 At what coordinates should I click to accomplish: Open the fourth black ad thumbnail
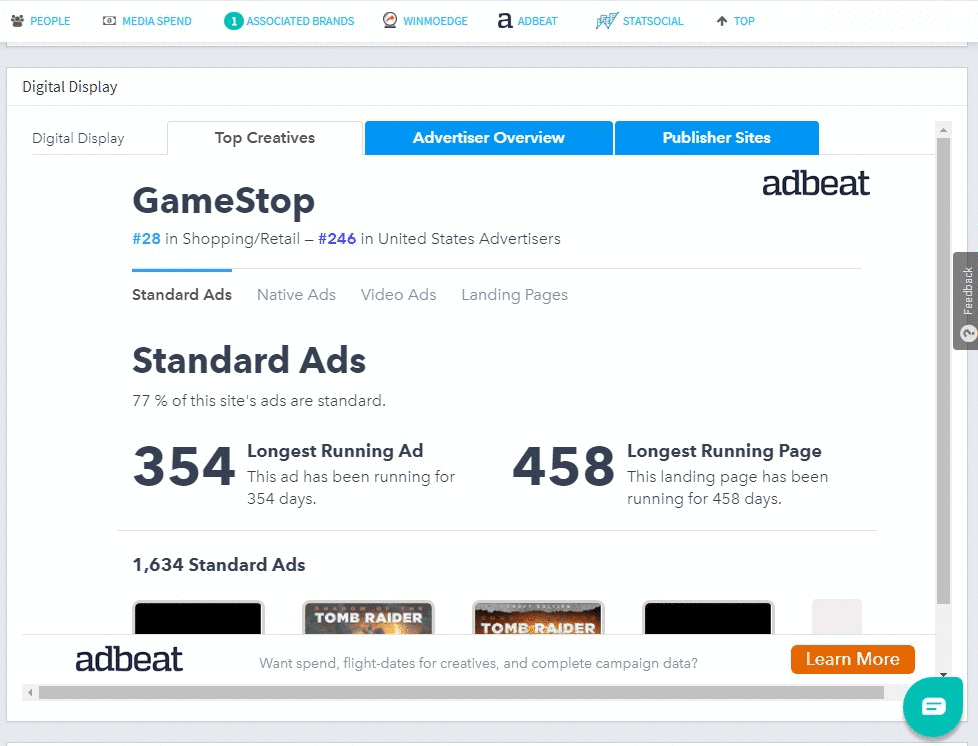tap(708, 618)
